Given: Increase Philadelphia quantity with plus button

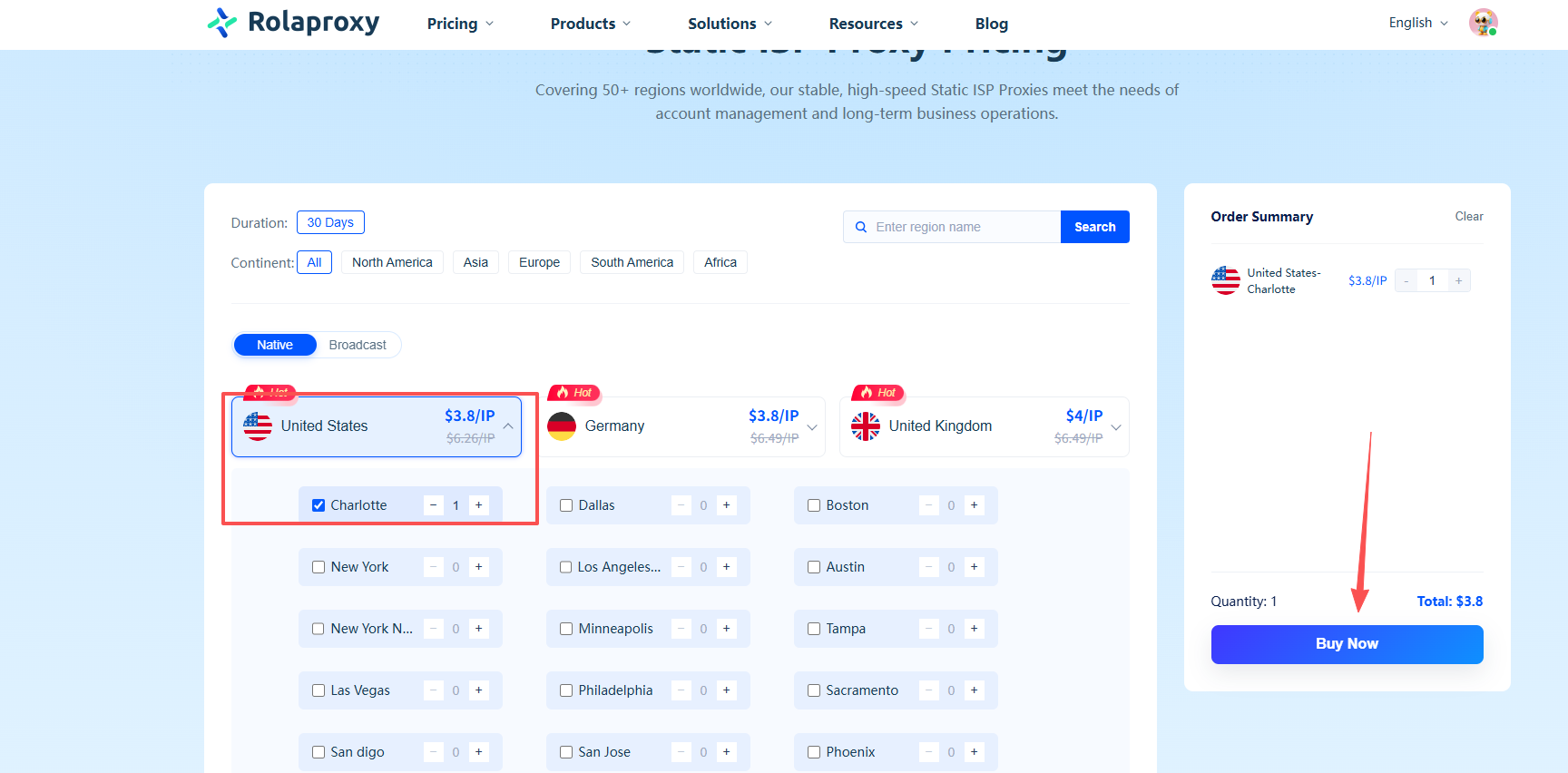Looking at the screenshot, I should [x=727, y=690].
